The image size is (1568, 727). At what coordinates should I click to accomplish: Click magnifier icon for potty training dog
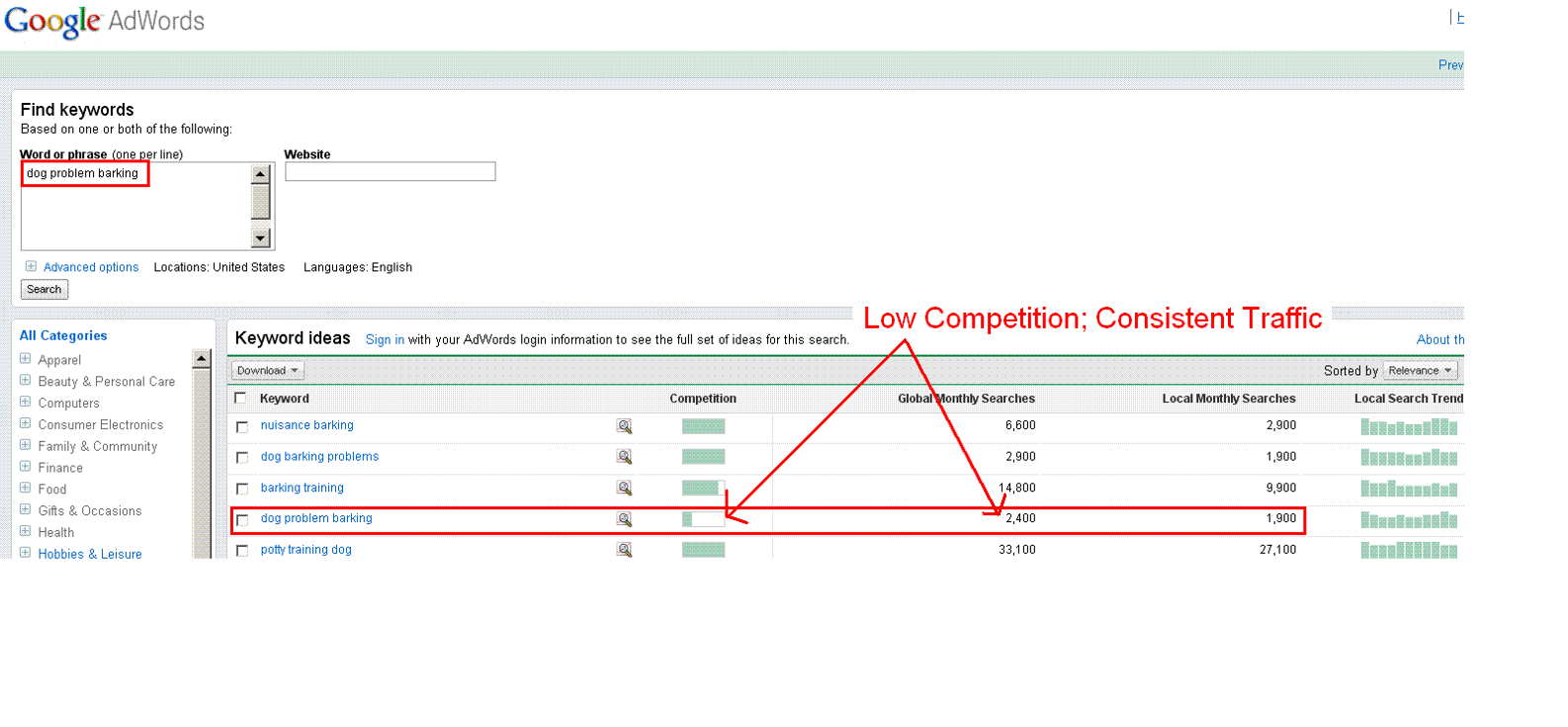624,550
